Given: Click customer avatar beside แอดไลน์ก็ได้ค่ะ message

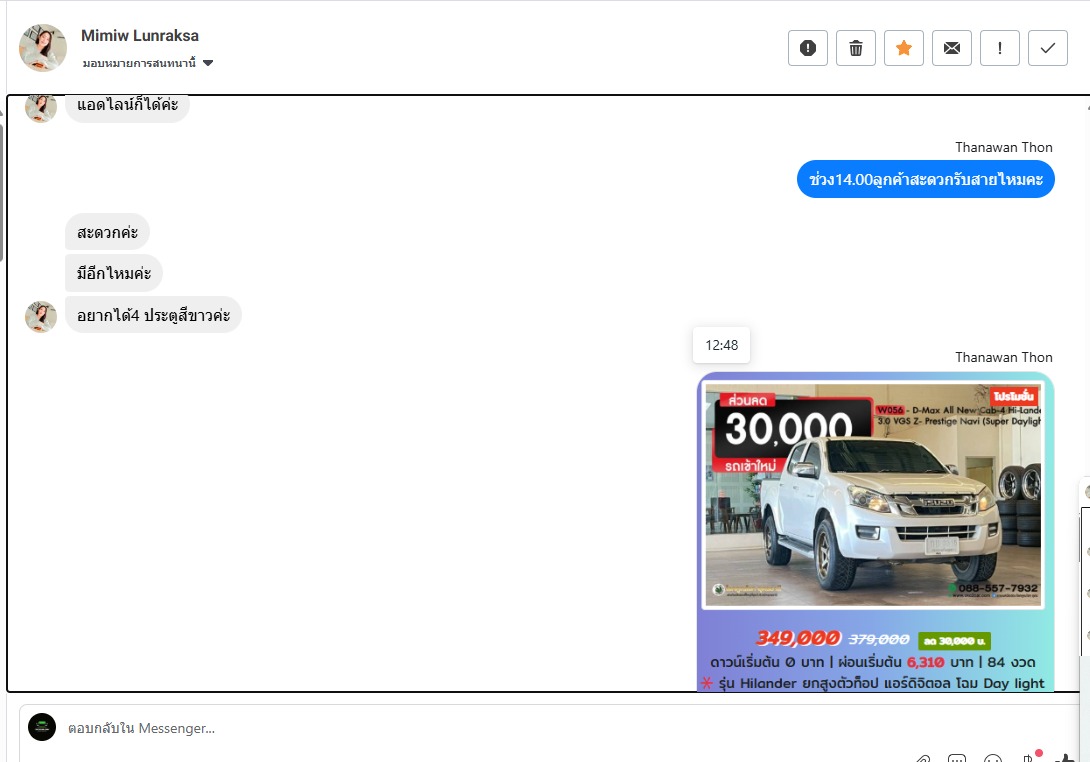Looking at the screenshot, I should (41, 108).
